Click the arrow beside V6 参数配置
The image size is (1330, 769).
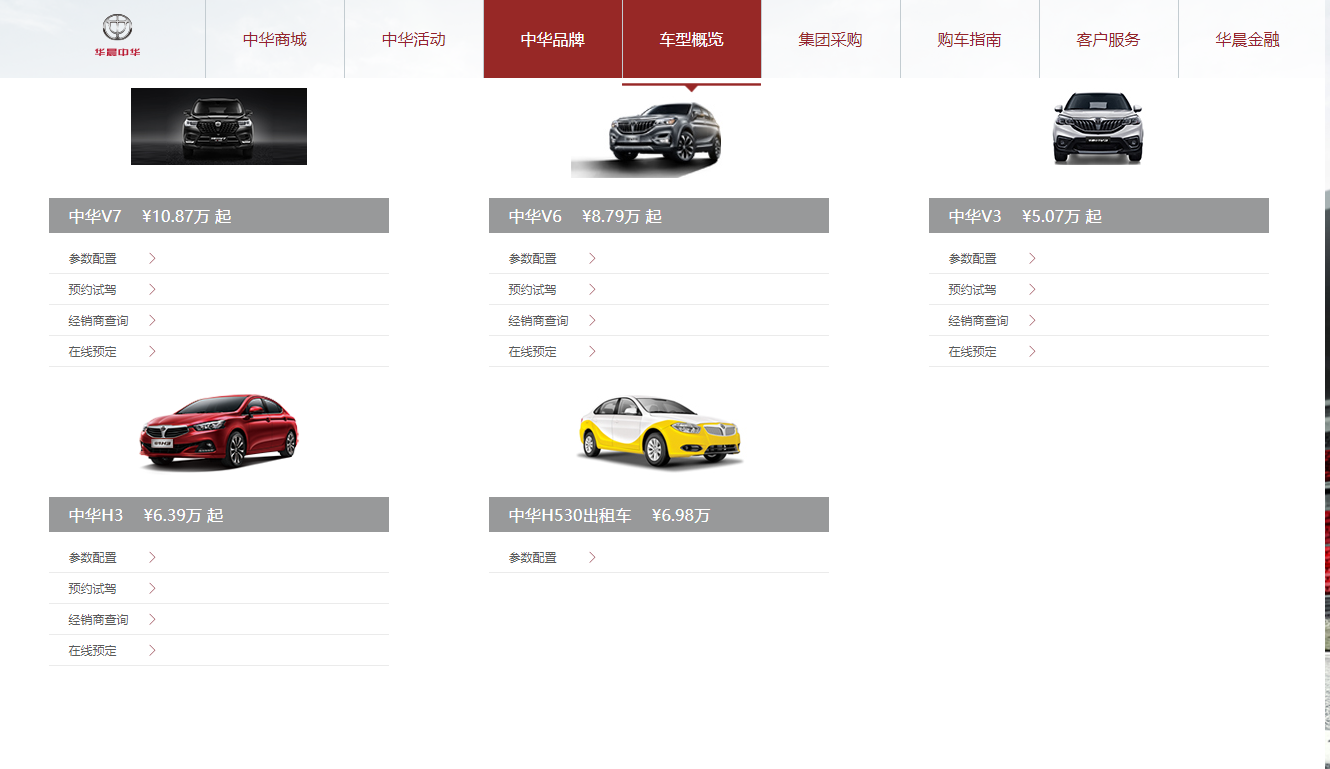(x=592, y=258)
